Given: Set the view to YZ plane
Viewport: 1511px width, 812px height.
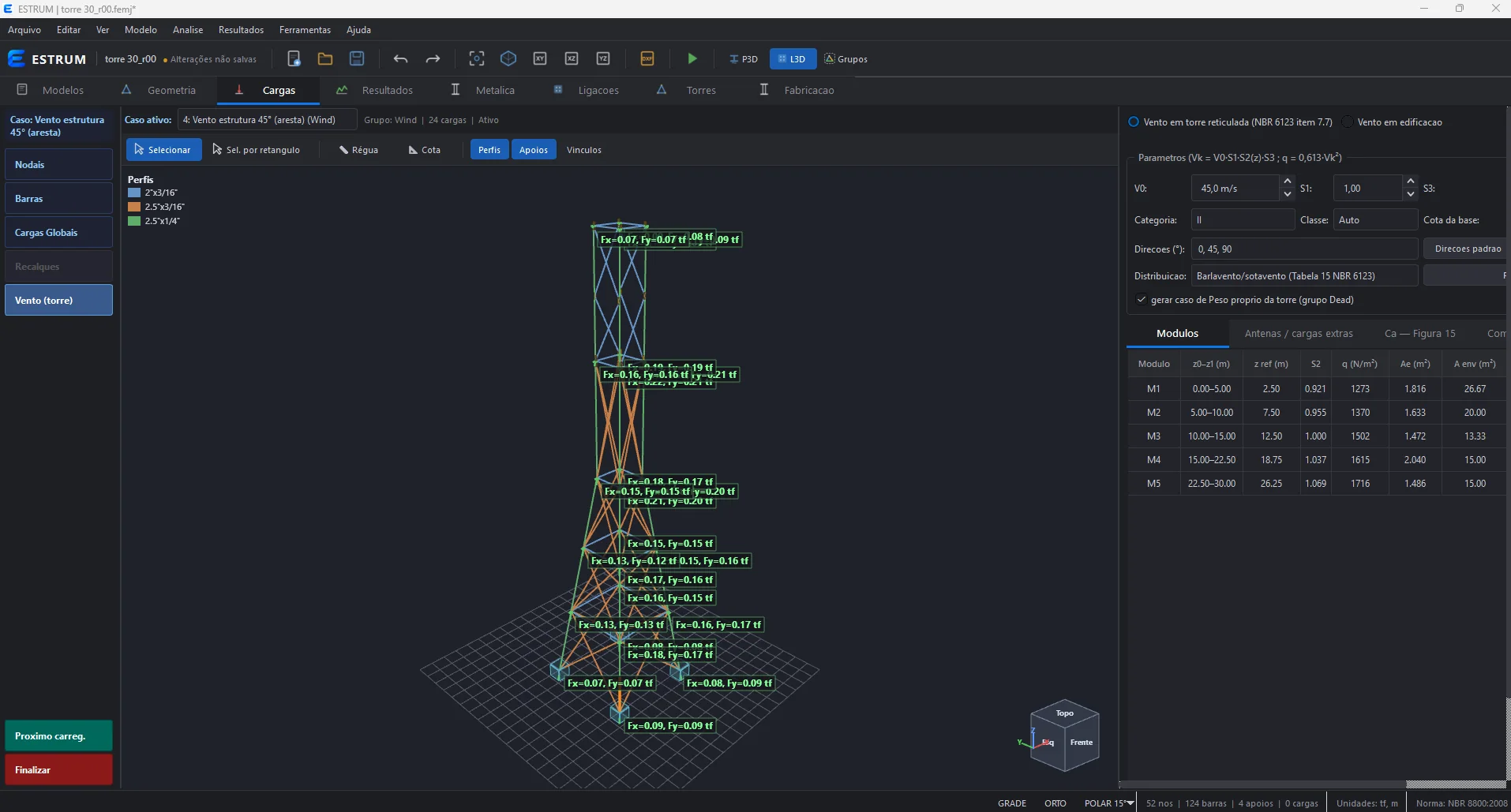Looking at the screenshot, I should click(603, 58).
